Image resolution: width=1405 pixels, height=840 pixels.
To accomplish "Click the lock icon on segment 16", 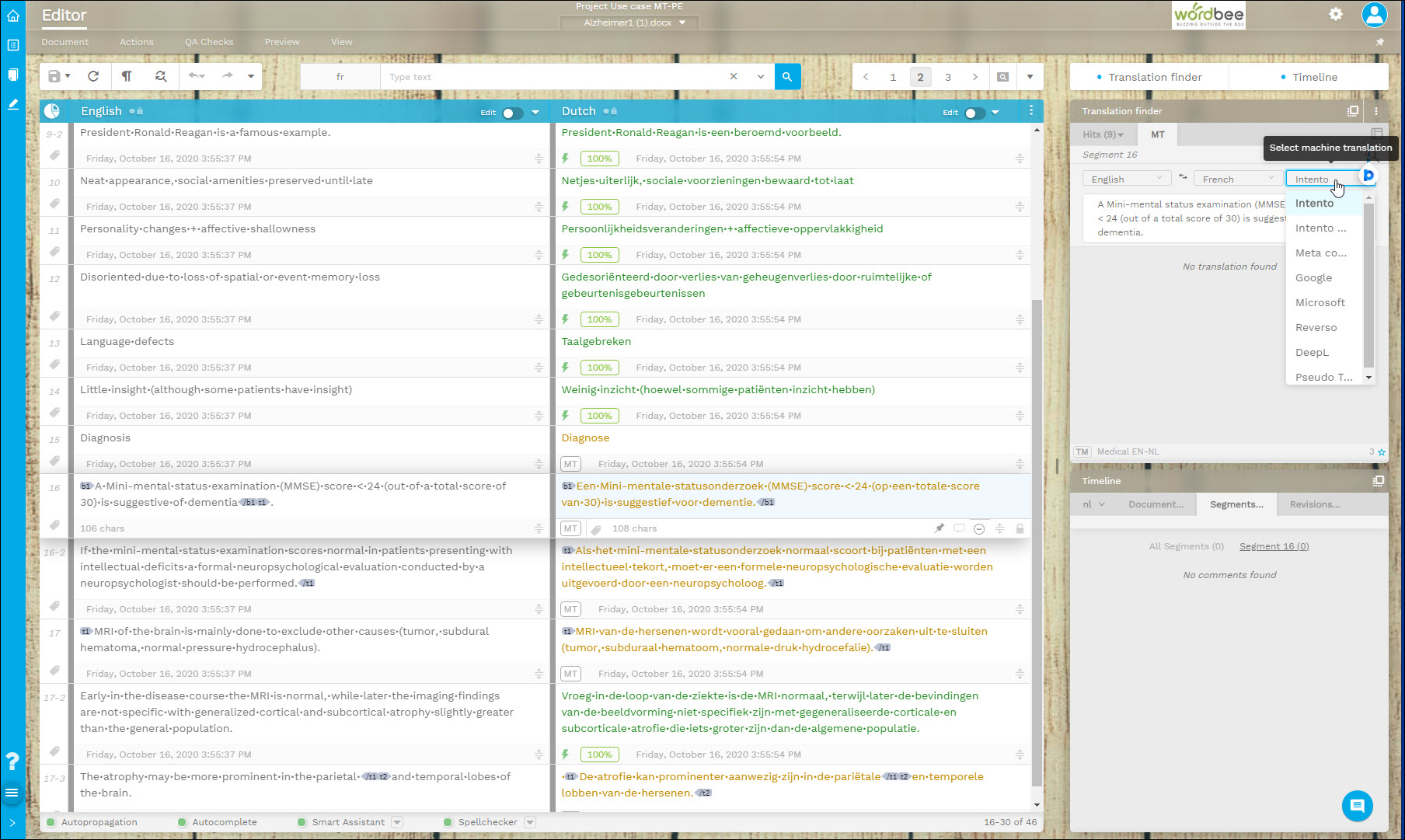I will [1020, 528].
